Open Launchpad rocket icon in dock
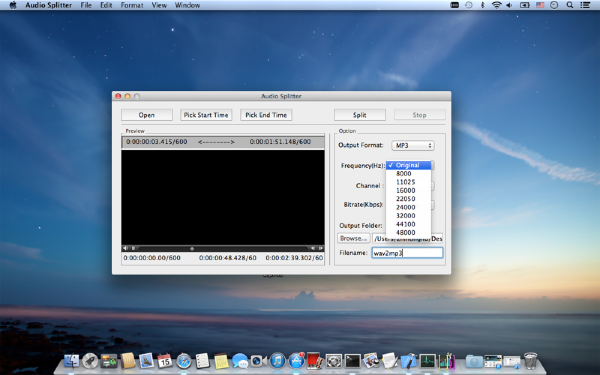600x375 pixels. pyautogui.click(x=90, y=361)
